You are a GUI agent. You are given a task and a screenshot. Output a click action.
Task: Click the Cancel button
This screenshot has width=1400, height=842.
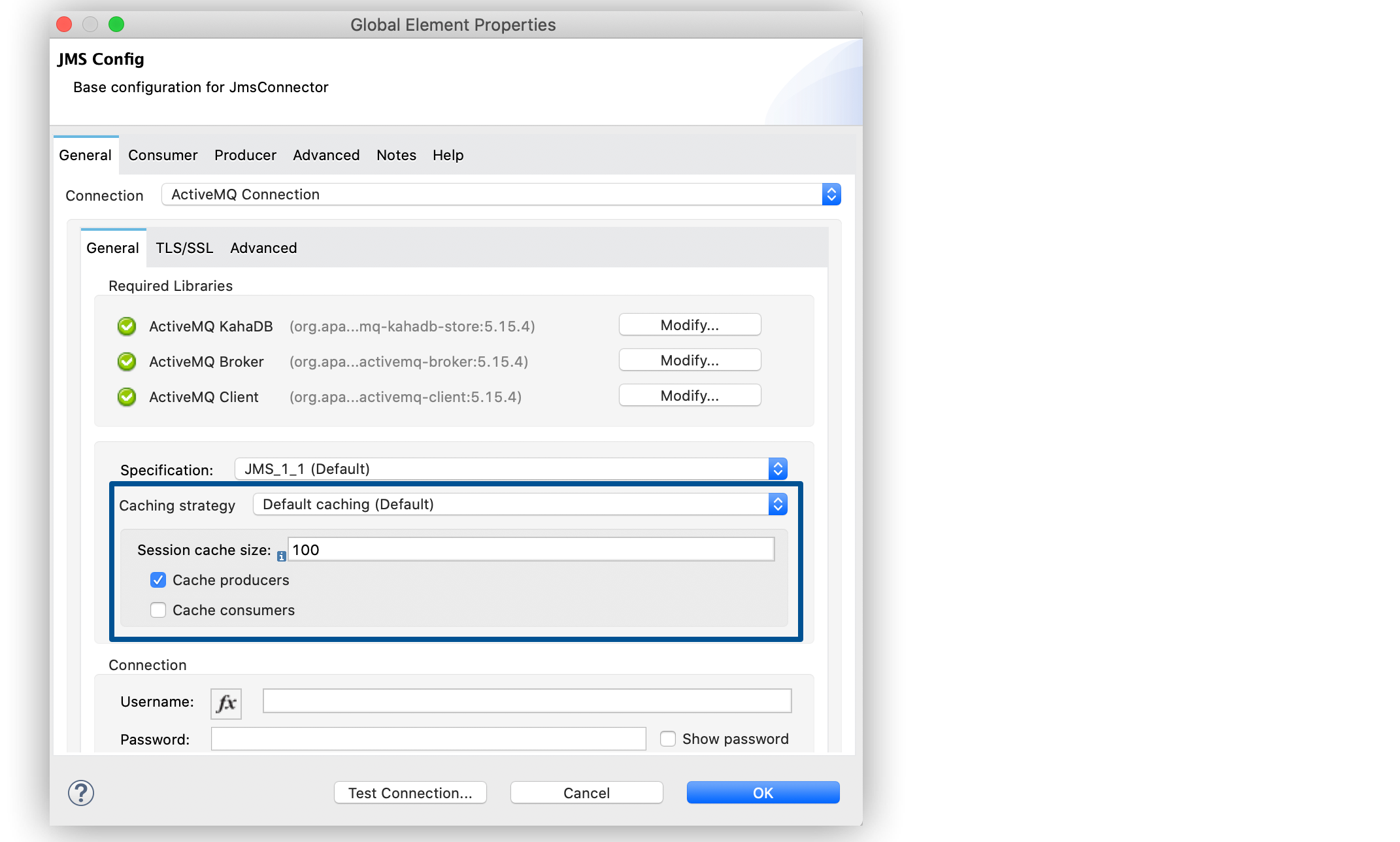pos(586,793)
